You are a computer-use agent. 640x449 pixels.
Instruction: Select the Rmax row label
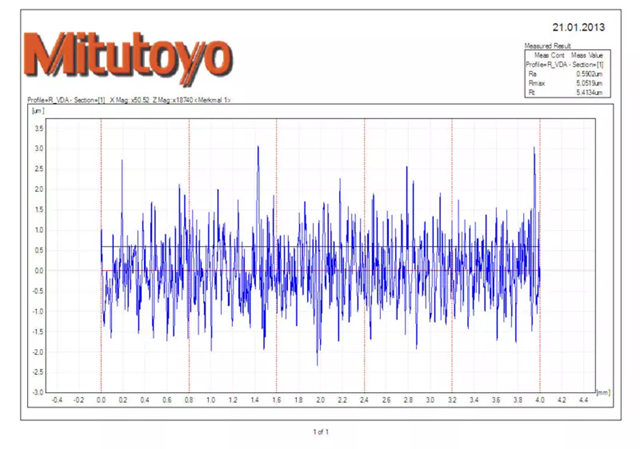536,83
